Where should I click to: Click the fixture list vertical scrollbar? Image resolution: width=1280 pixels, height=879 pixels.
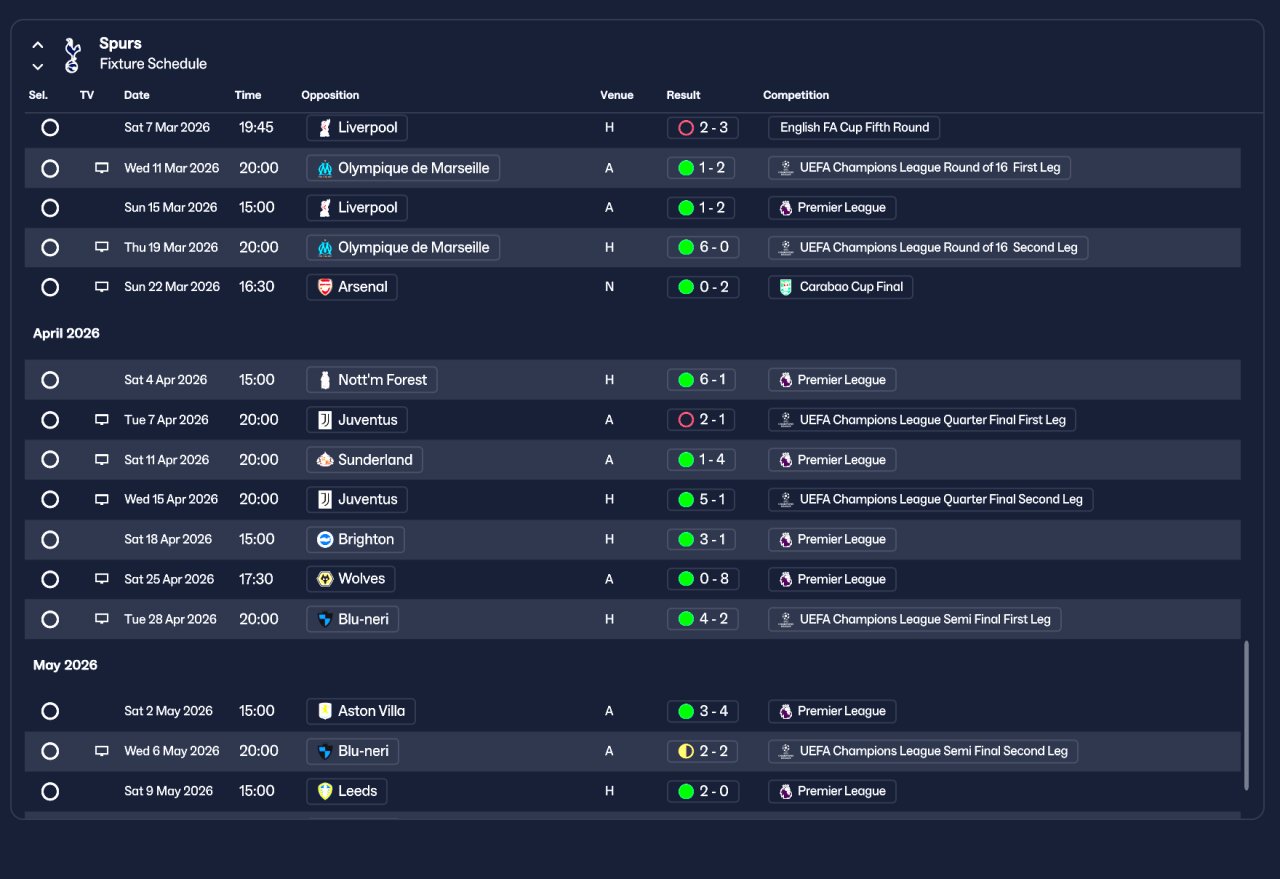point(1246,716)
